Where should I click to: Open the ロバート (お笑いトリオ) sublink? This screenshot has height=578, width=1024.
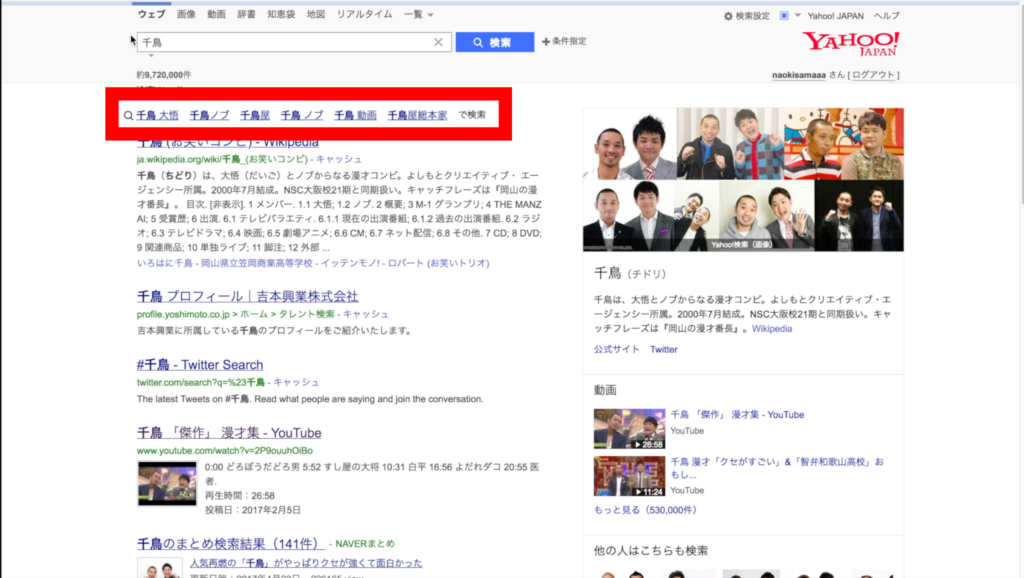(439, 263)
